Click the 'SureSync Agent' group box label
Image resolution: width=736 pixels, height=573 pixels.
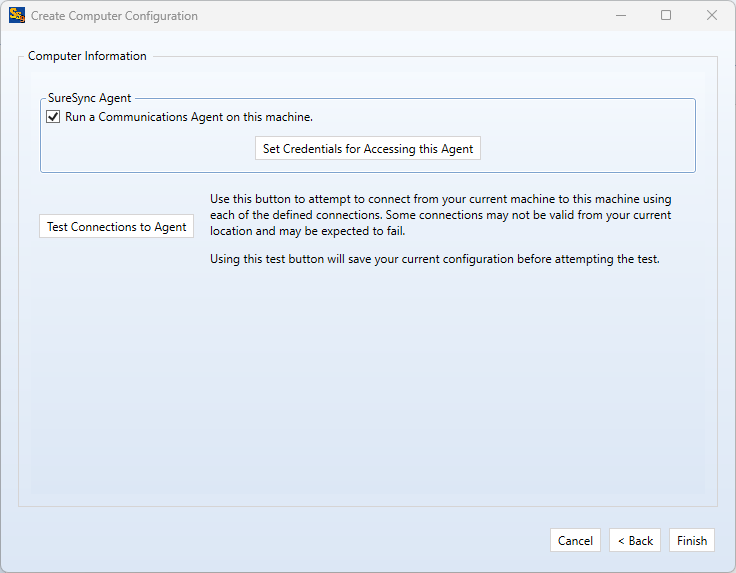tap(90, 98)
